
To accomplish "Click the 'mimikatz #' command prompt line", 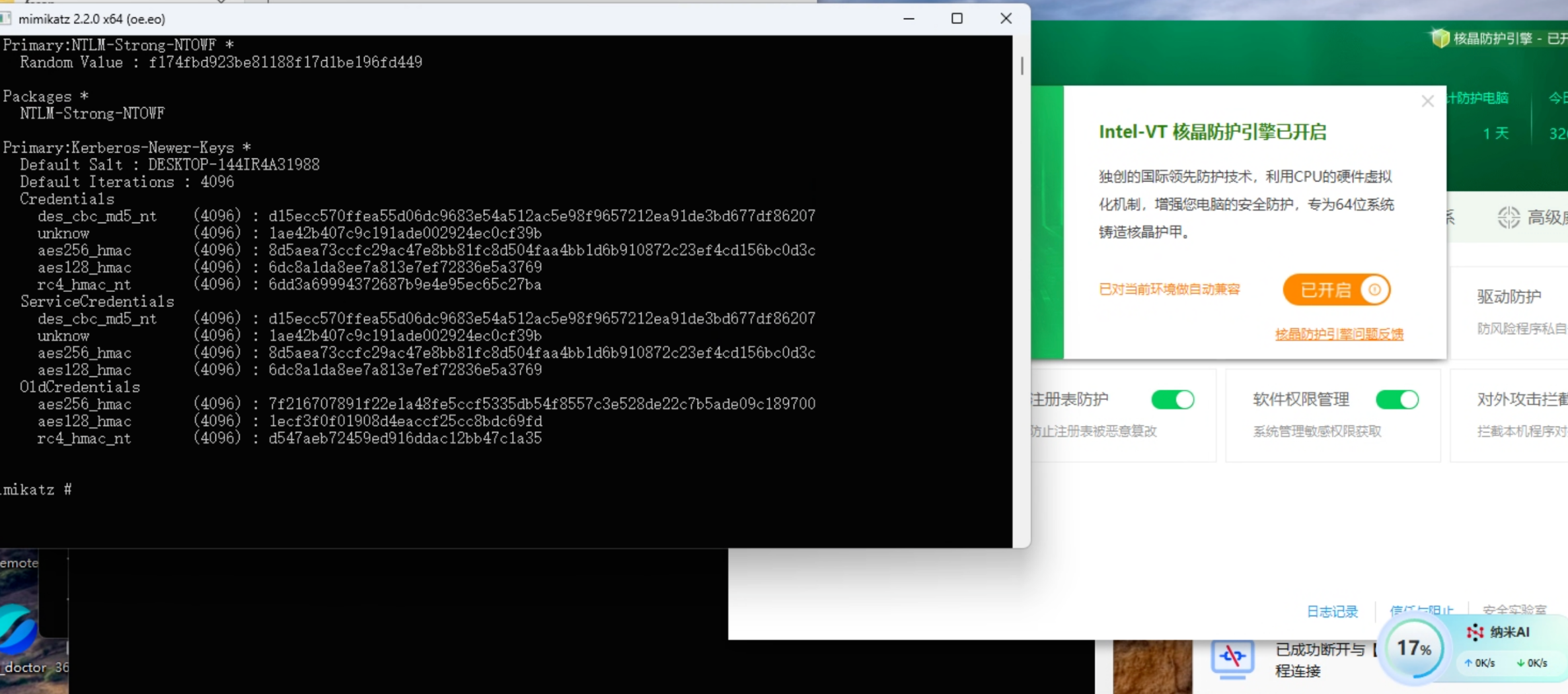I will [36, 489].
